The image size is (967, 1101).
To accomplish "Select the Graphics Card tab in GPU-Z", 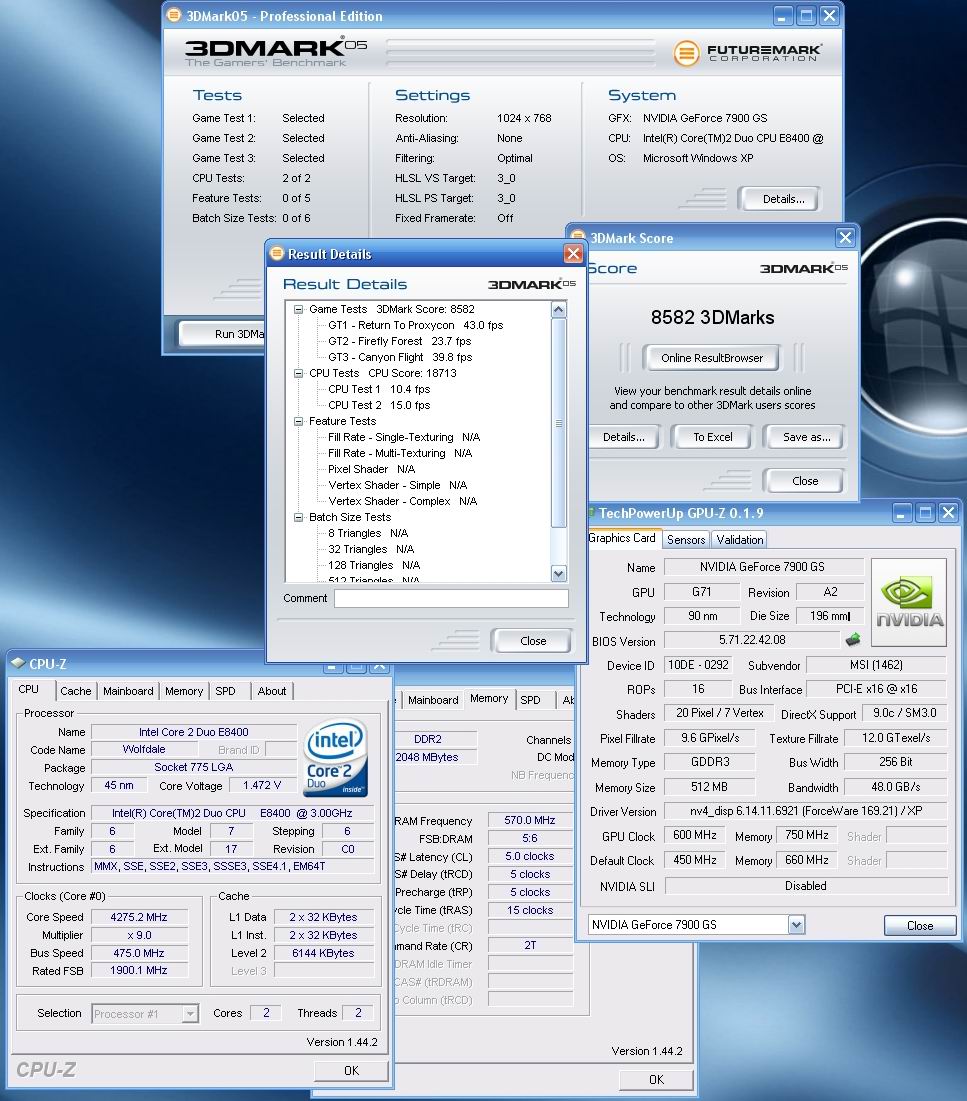I will click(622, 538).
